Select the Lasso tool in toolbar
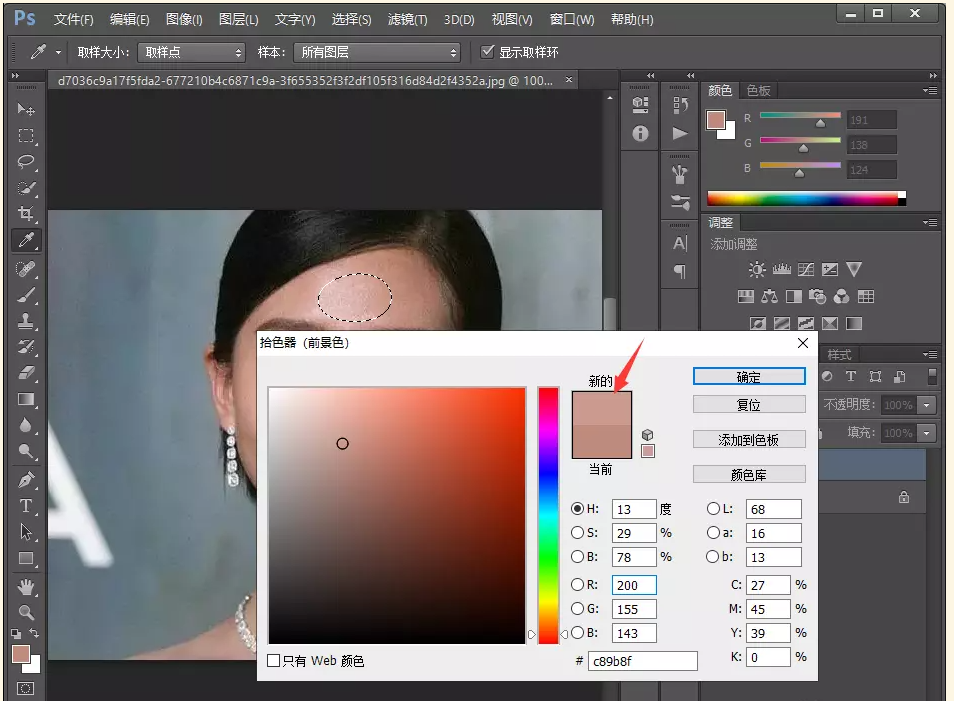Viewport: 954px width, 701px height. pos(26,162)
